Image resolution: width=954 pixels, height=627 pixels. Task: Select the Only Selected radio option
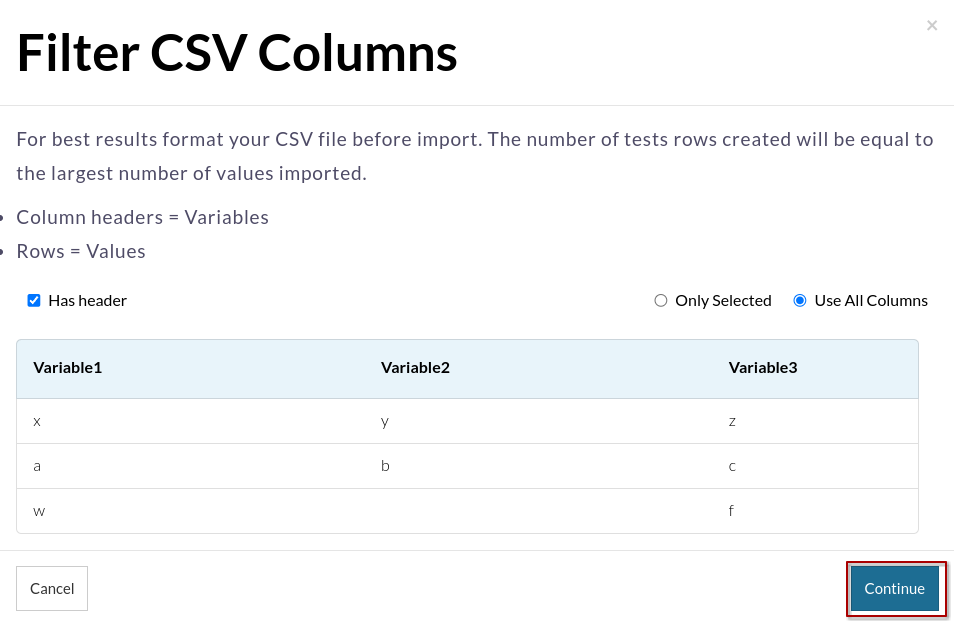(661, 300)
